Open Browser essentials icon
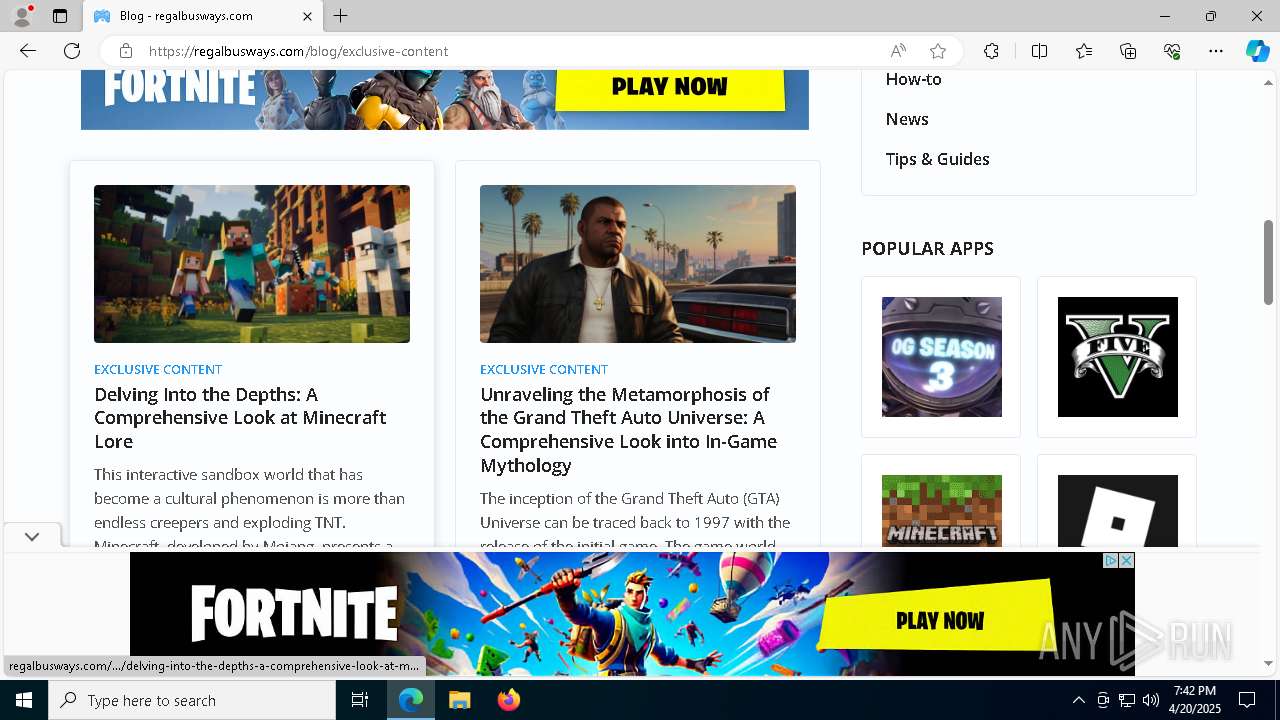 coord(1172,51)
